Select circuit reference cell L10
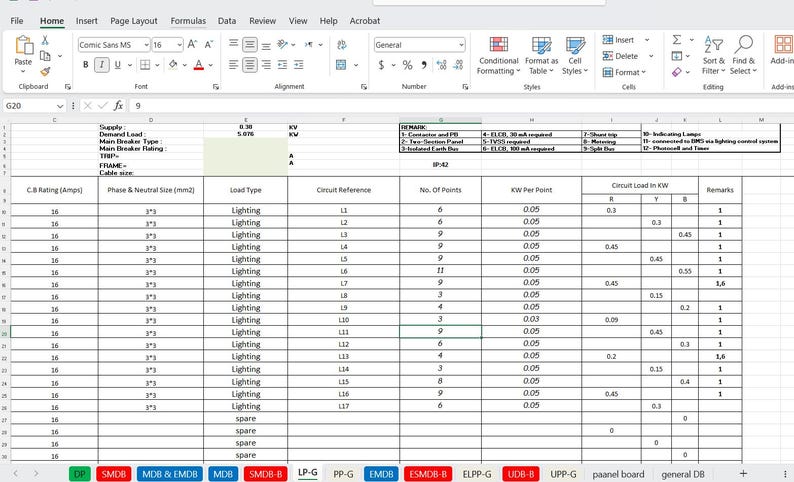The height and width of the screenshot is (482, 794). tap(344, 320)
